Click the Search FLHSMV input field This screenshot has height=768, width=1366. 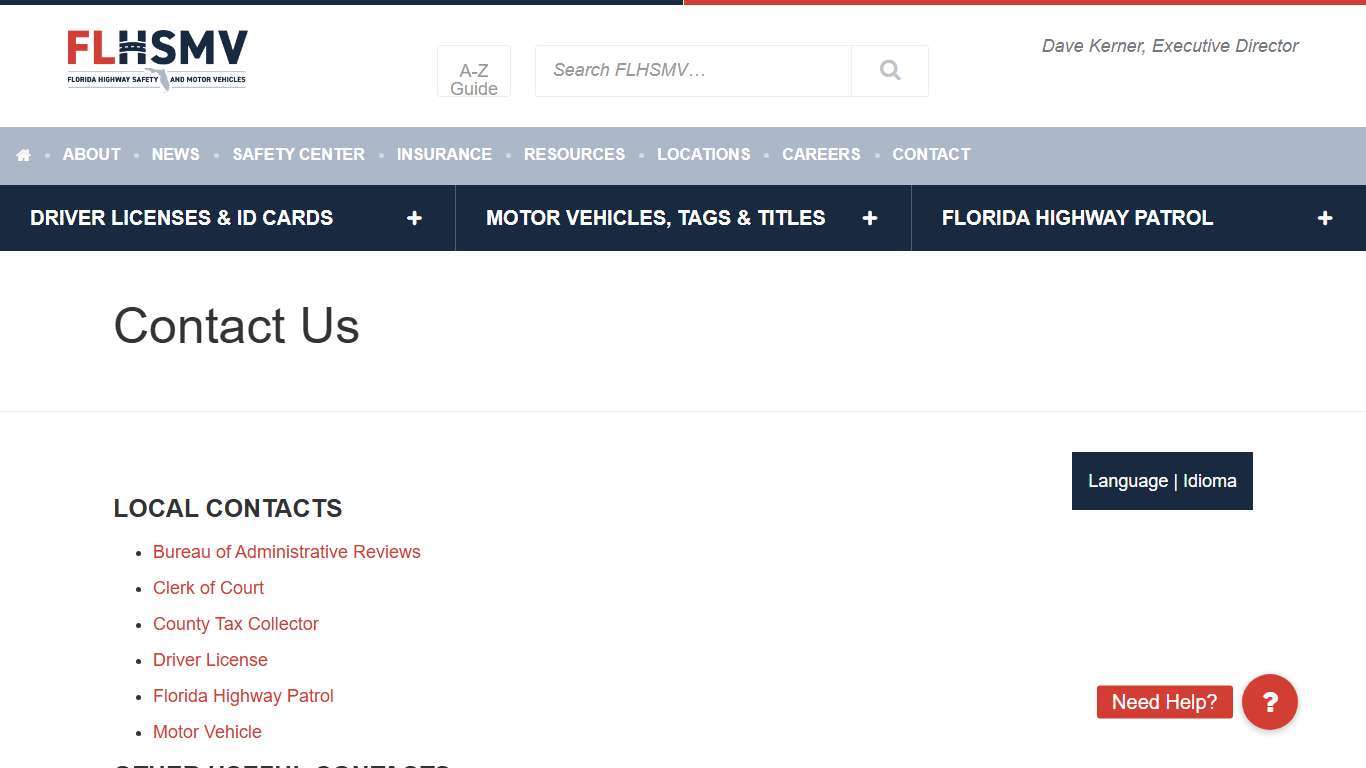pos(693,70)
